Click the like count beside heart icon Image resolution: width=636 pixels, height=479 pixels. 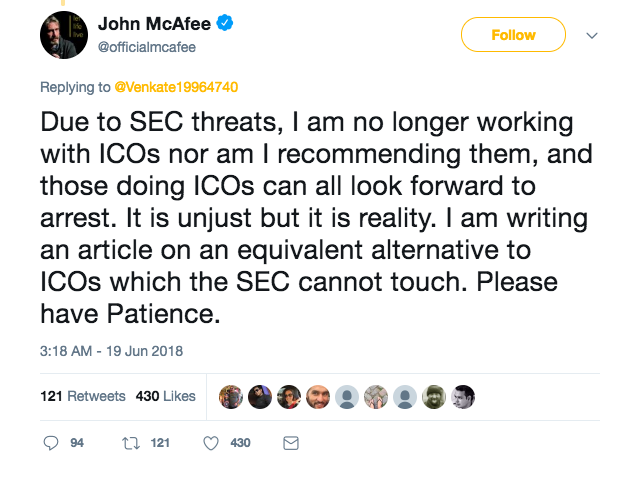[x=240, y=442]
